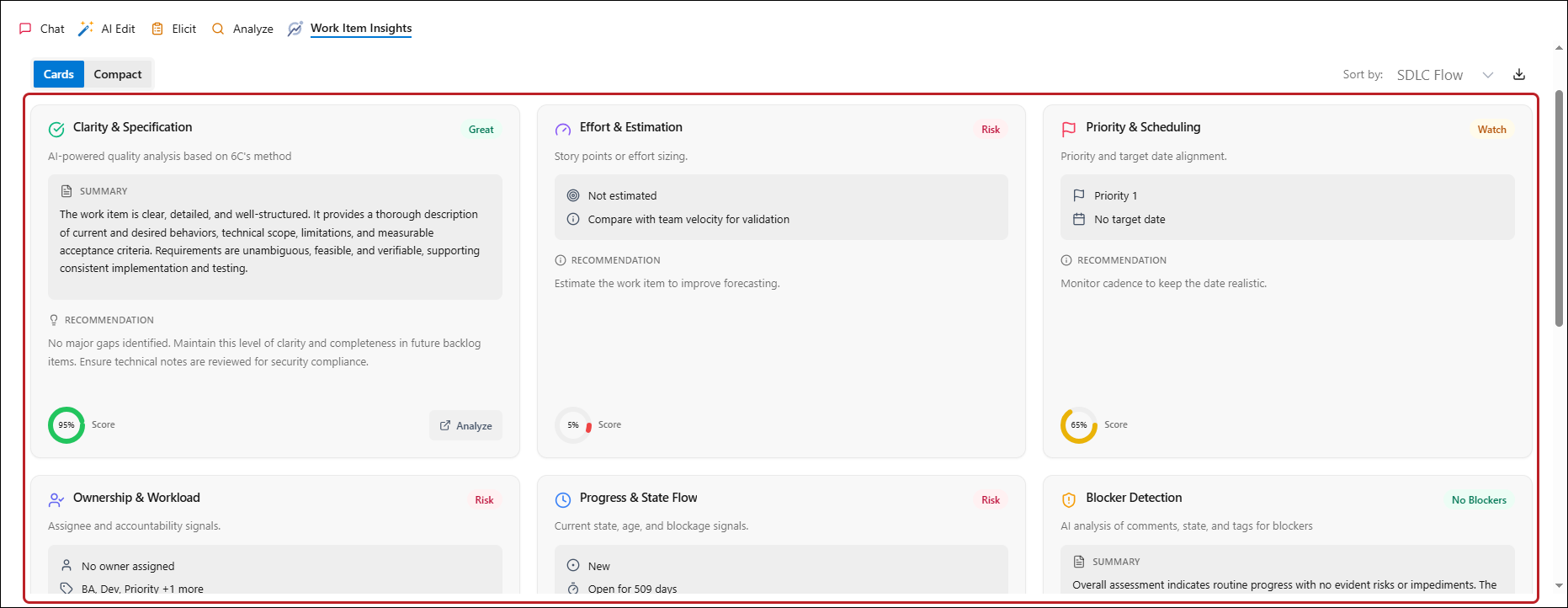Click the Analyze button in Clarity card
Viewport: 1568px width, 608px height.
(466, 425)
